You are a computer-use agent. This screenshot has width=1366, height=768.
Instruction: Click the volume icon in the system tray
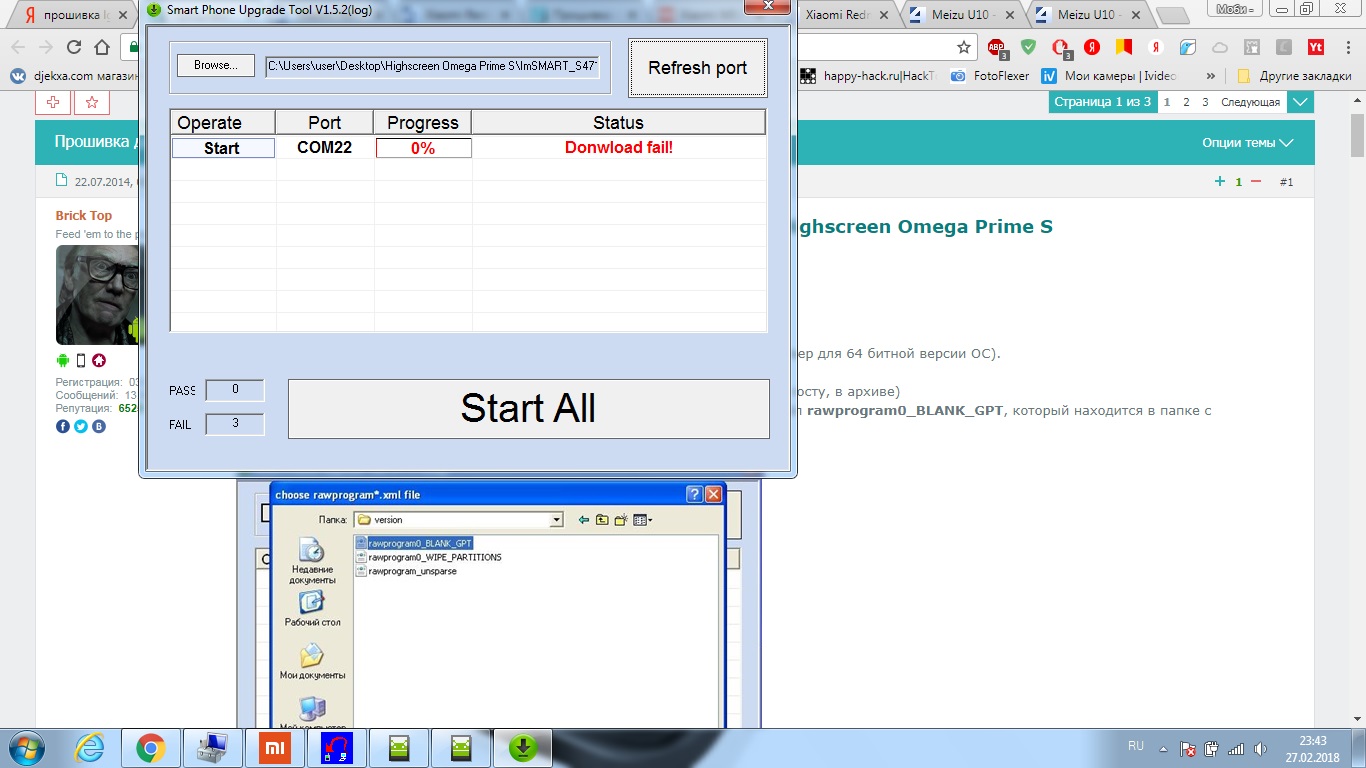[x=1259, y=749]
